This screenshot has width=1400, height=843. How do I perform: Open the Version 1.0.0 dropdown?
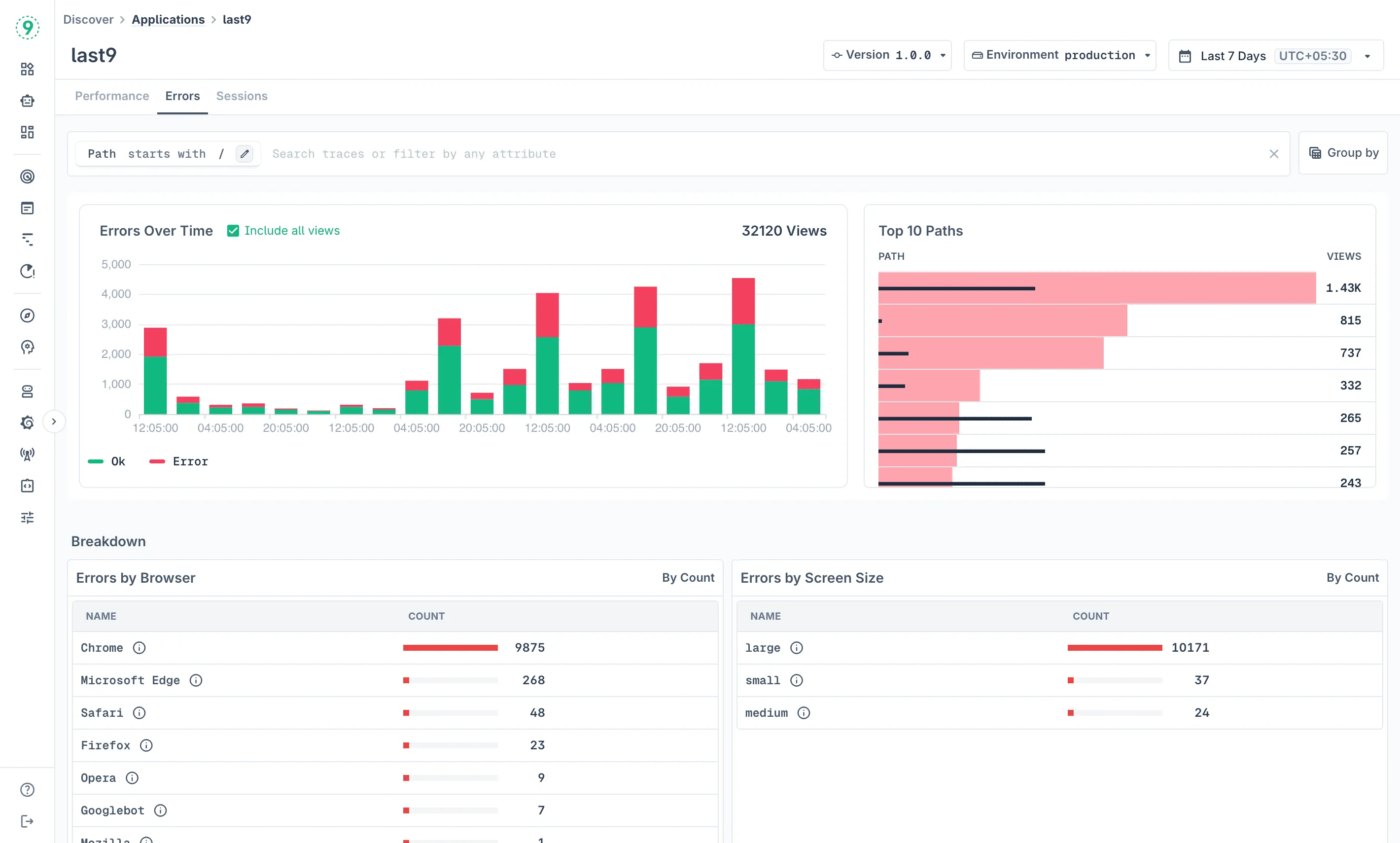point(887,55)
